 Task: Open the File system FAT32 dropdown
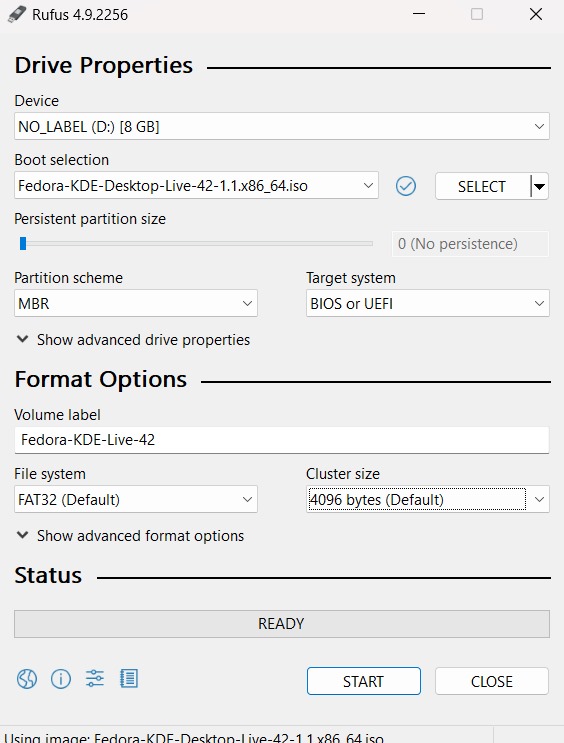[x=136, y=499]
